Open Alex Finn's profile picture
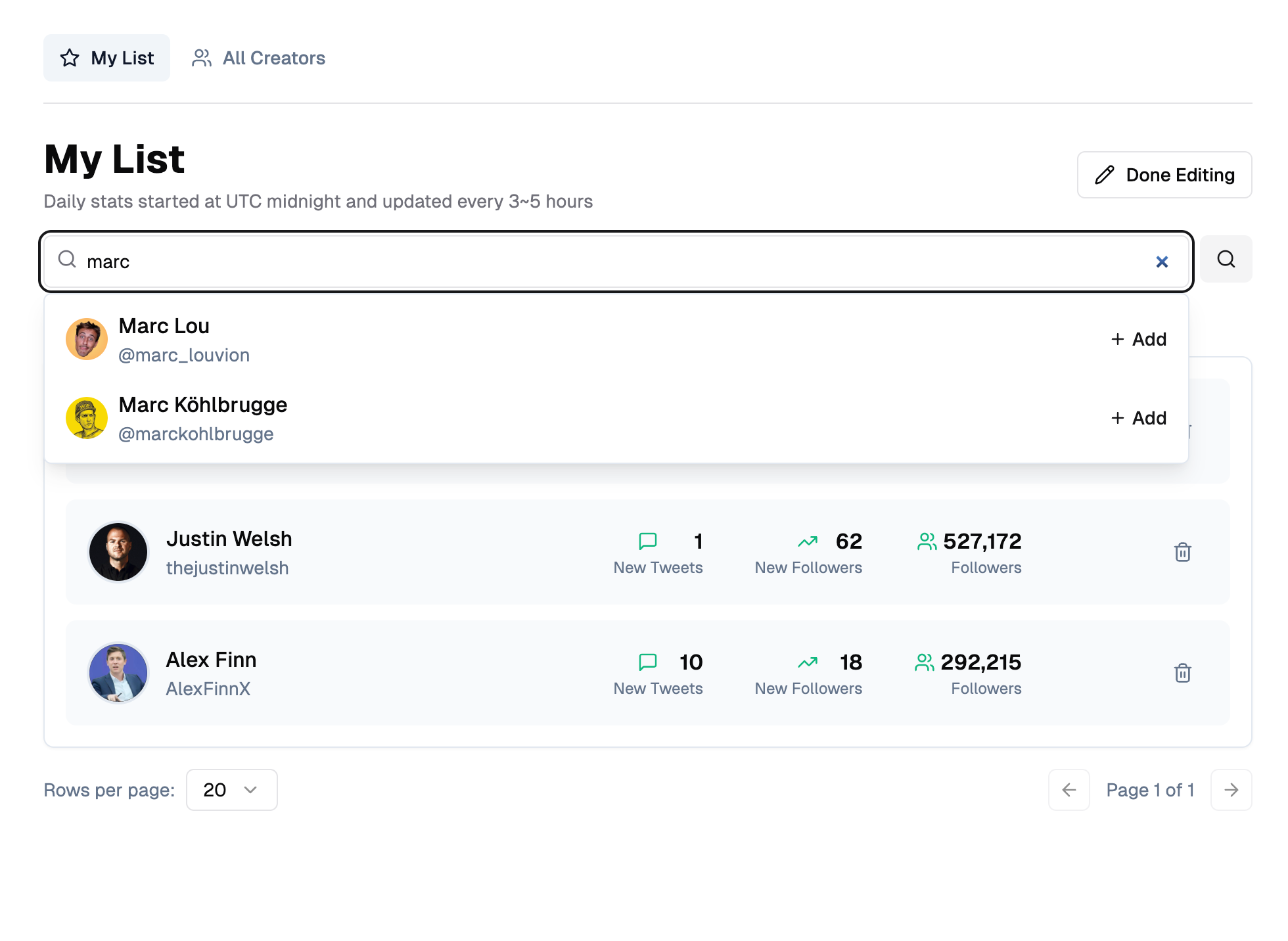 [118, 673]
